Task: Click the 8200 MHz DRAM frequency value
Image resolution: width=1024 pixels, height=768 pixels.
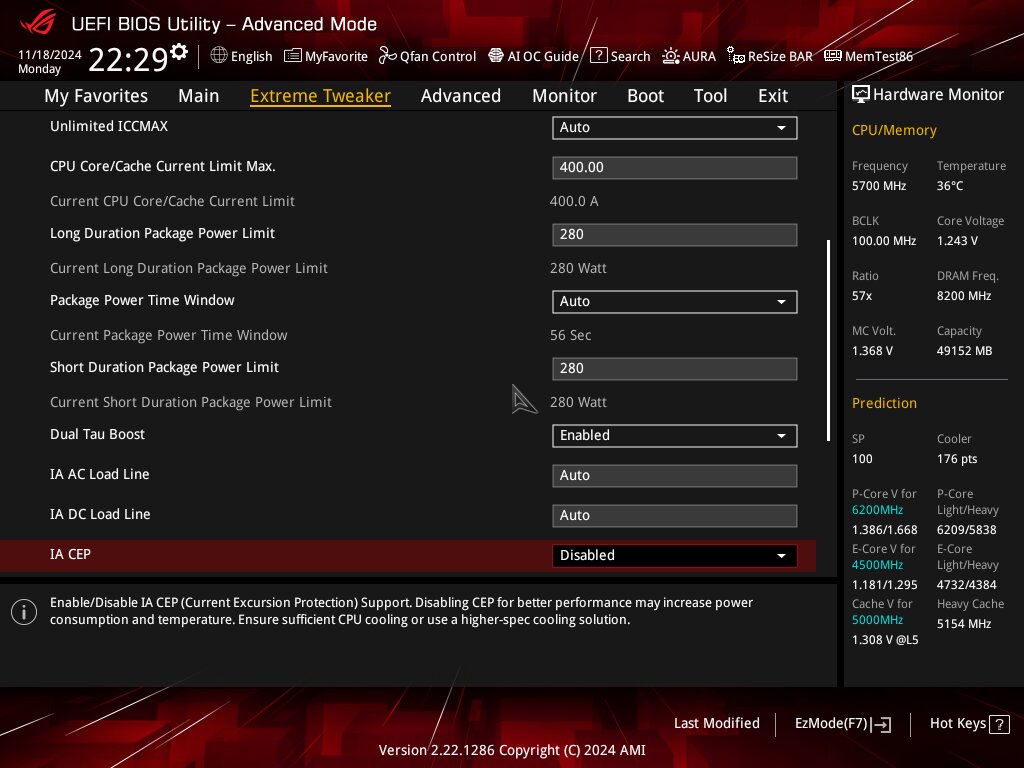Action: 964,296
